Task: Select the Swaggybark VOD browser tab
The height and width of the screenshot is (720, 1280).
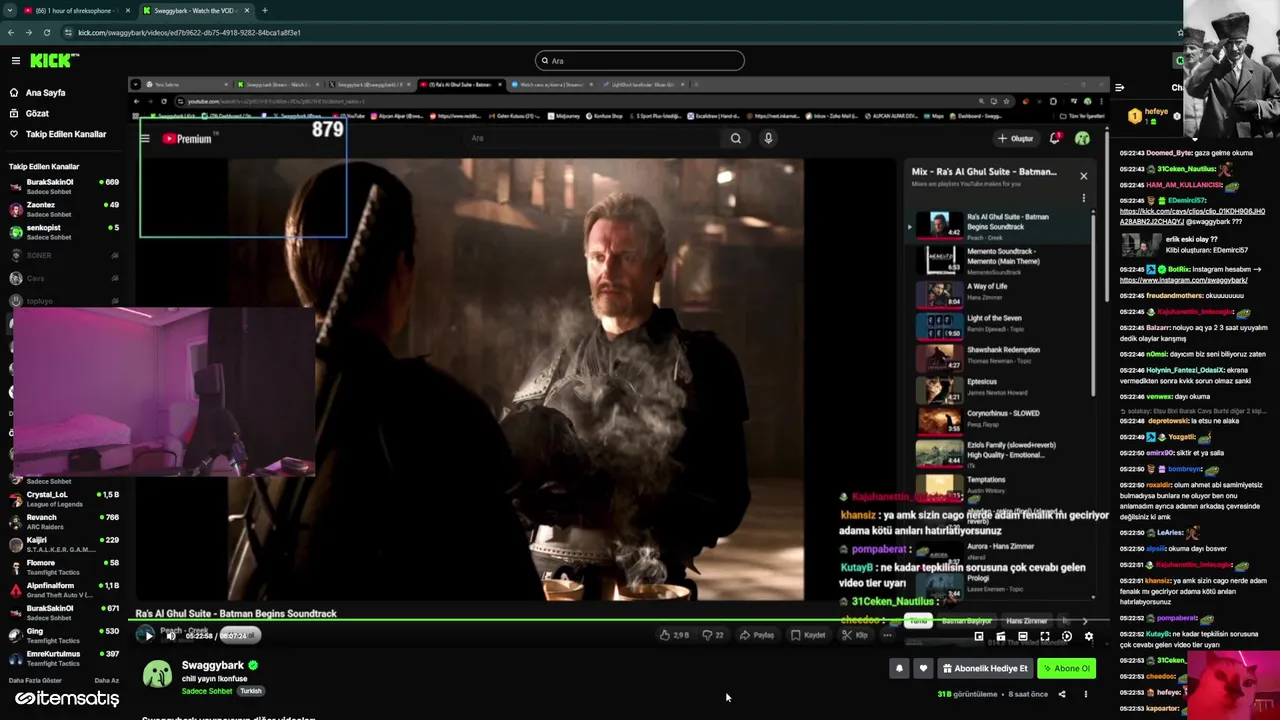Action: (196, 10)
